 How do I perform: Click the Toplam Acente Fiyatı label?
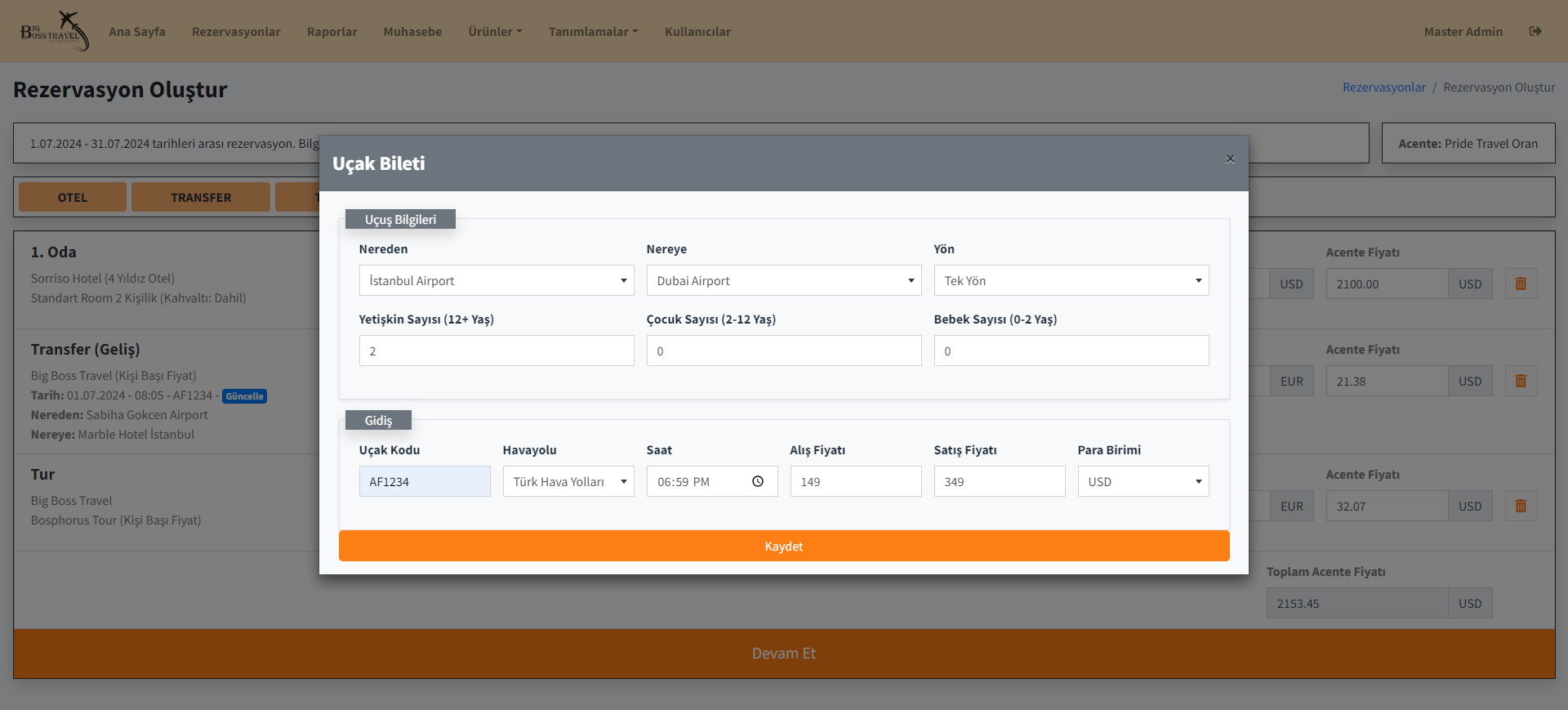coord(1326,572)
